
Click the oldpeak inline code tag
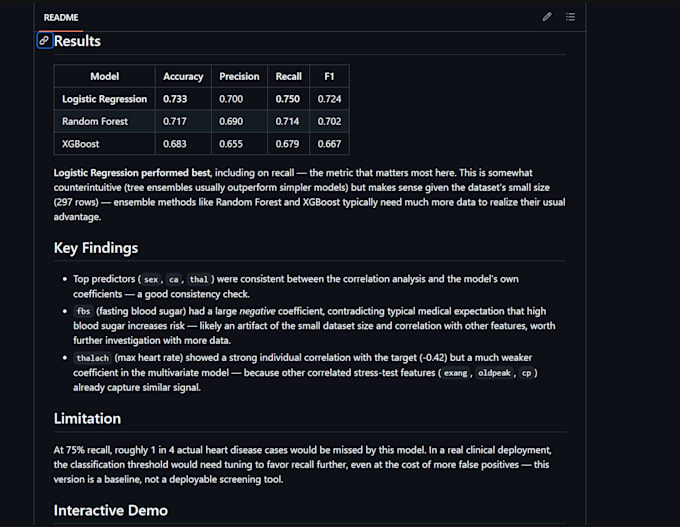tap(494, 373)
